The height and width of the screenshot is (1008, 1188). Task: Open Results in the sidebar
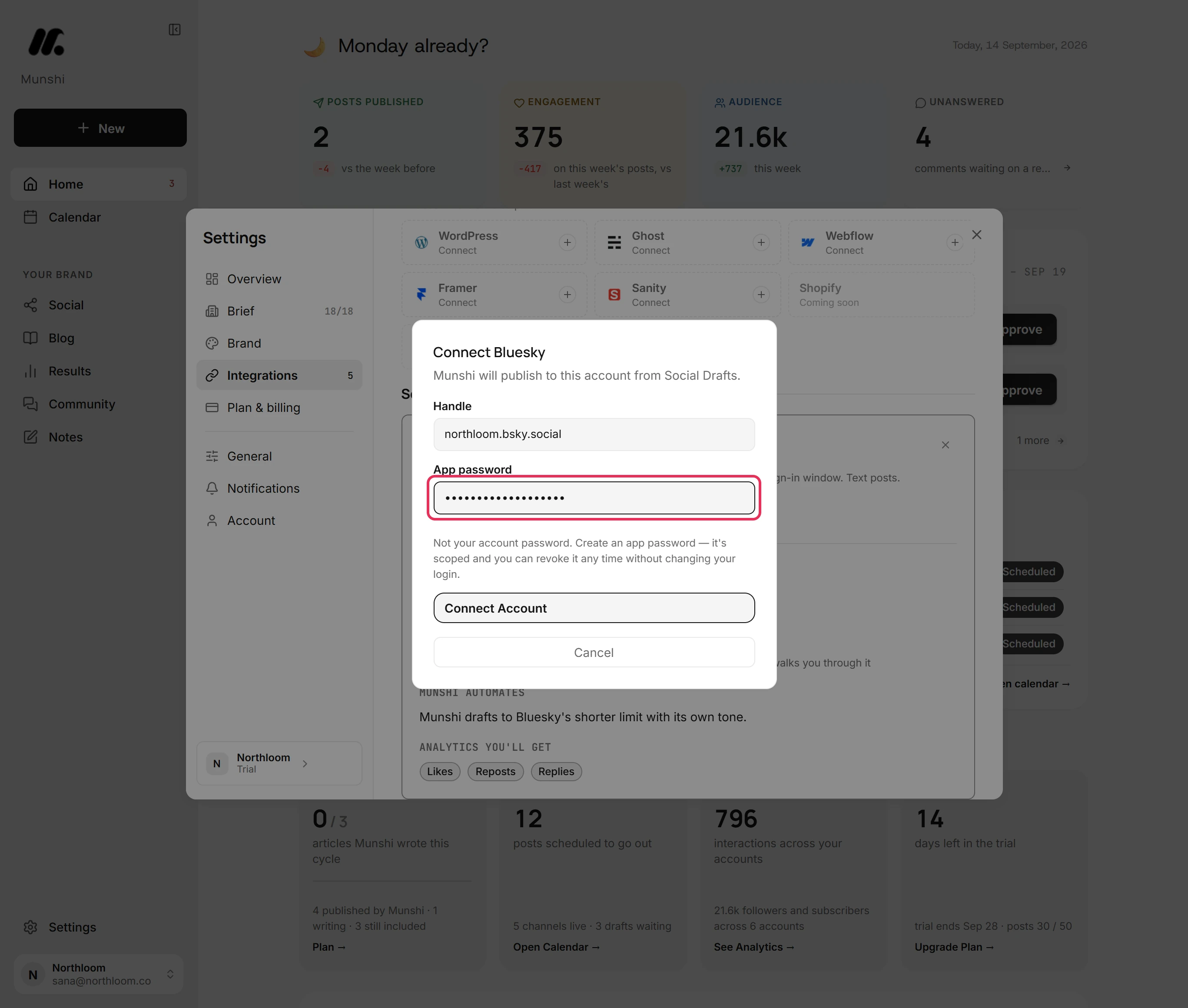[98, 371]
